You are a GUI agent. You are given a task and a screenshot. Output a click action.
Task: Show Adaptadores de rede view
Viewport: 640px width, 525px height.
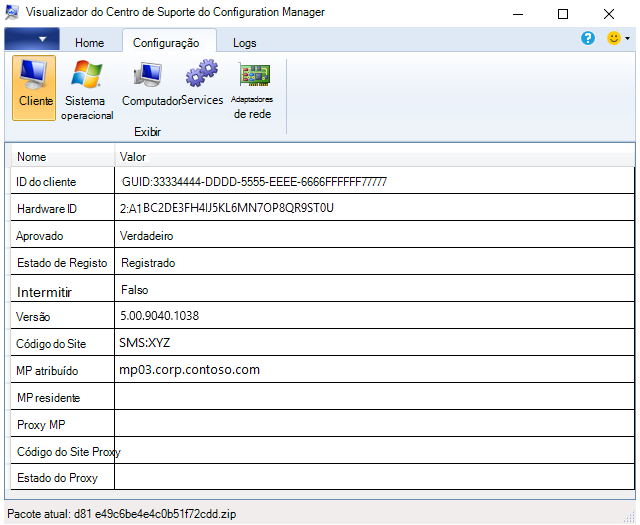tap(252, 90)
